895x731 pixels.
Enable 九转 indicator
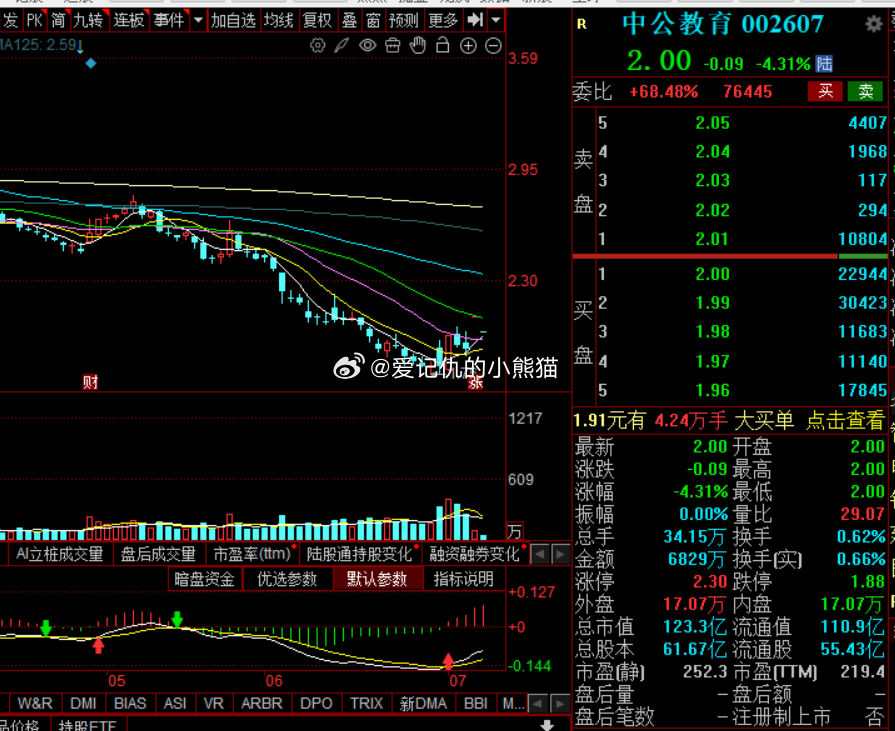click(88, 21)
